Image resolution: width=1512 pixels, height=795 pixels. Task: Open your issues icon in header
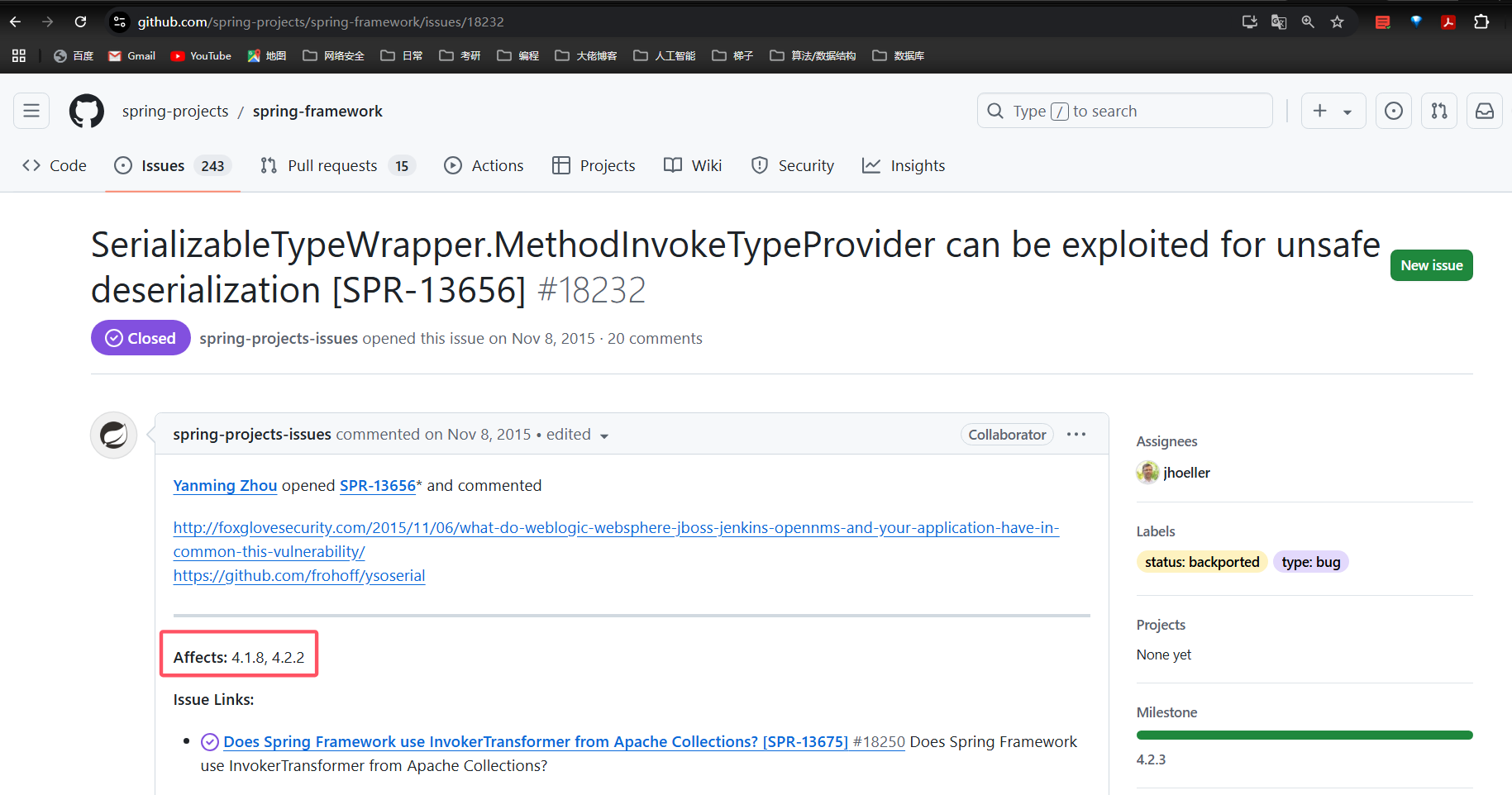(1394, 111)
